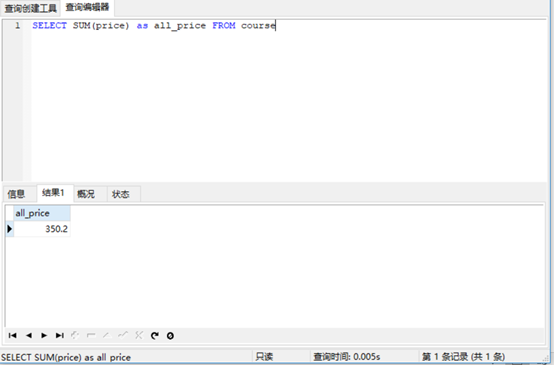Click the all_price column header

42,213
